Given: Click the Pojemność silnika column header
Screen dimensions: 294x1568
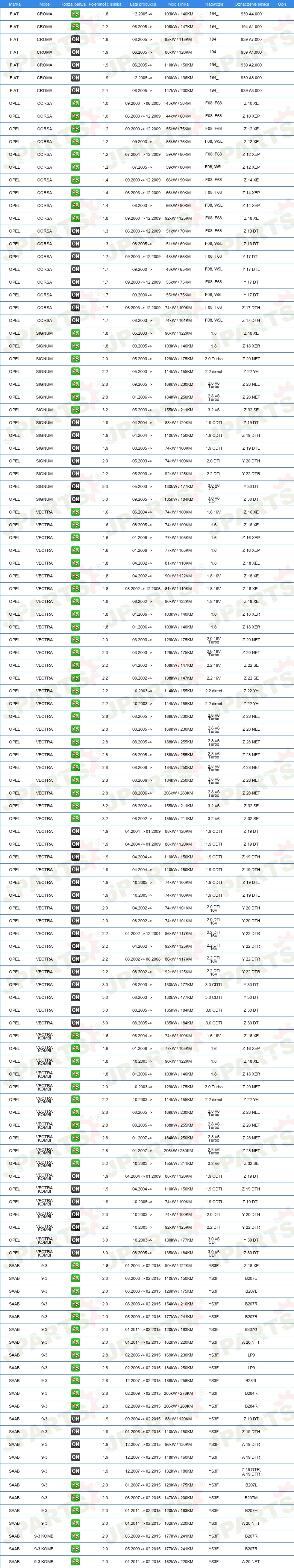Looking at the screenshot, I should coord(105,4).
